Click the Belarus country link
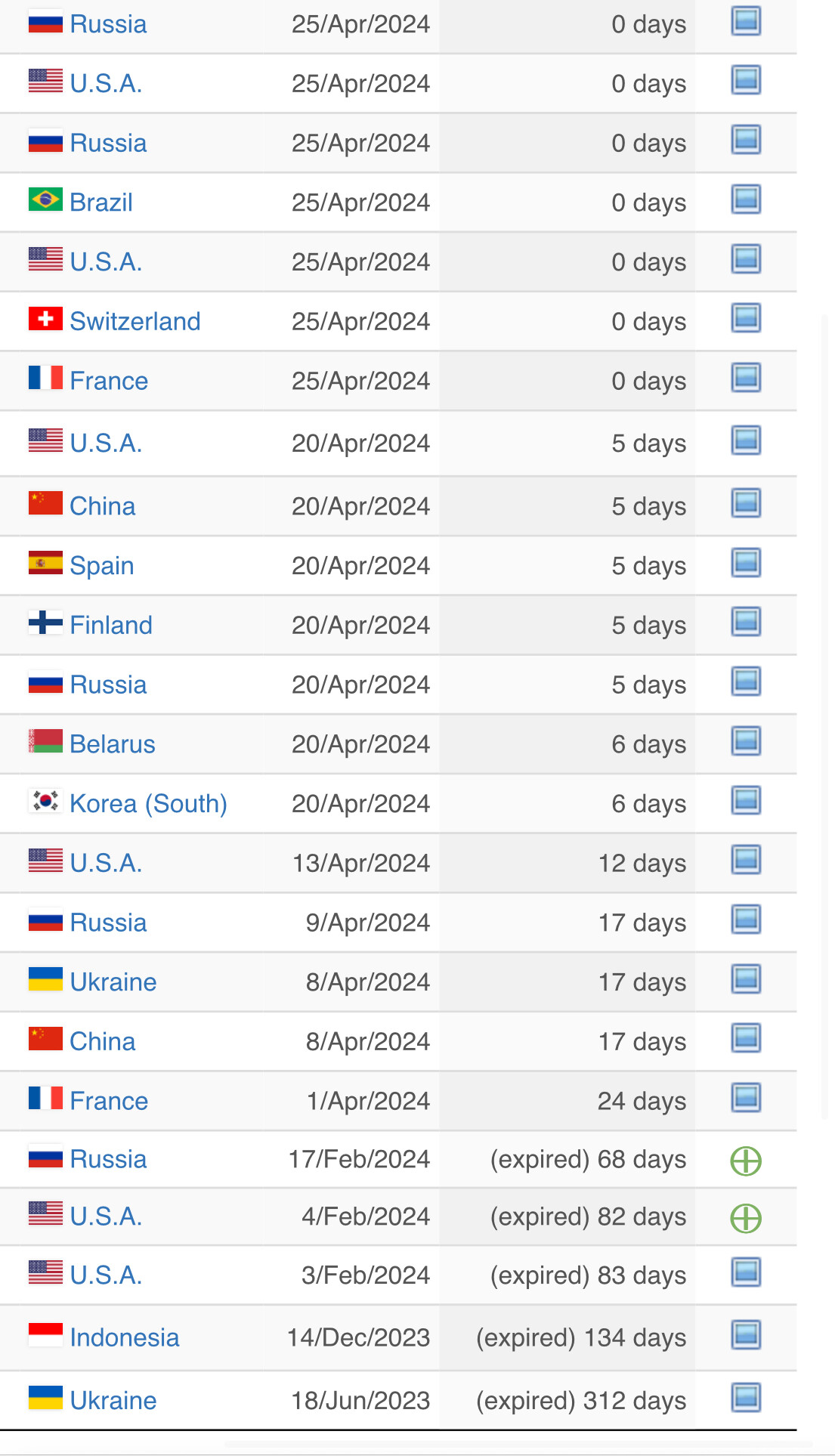 point(113,744)
